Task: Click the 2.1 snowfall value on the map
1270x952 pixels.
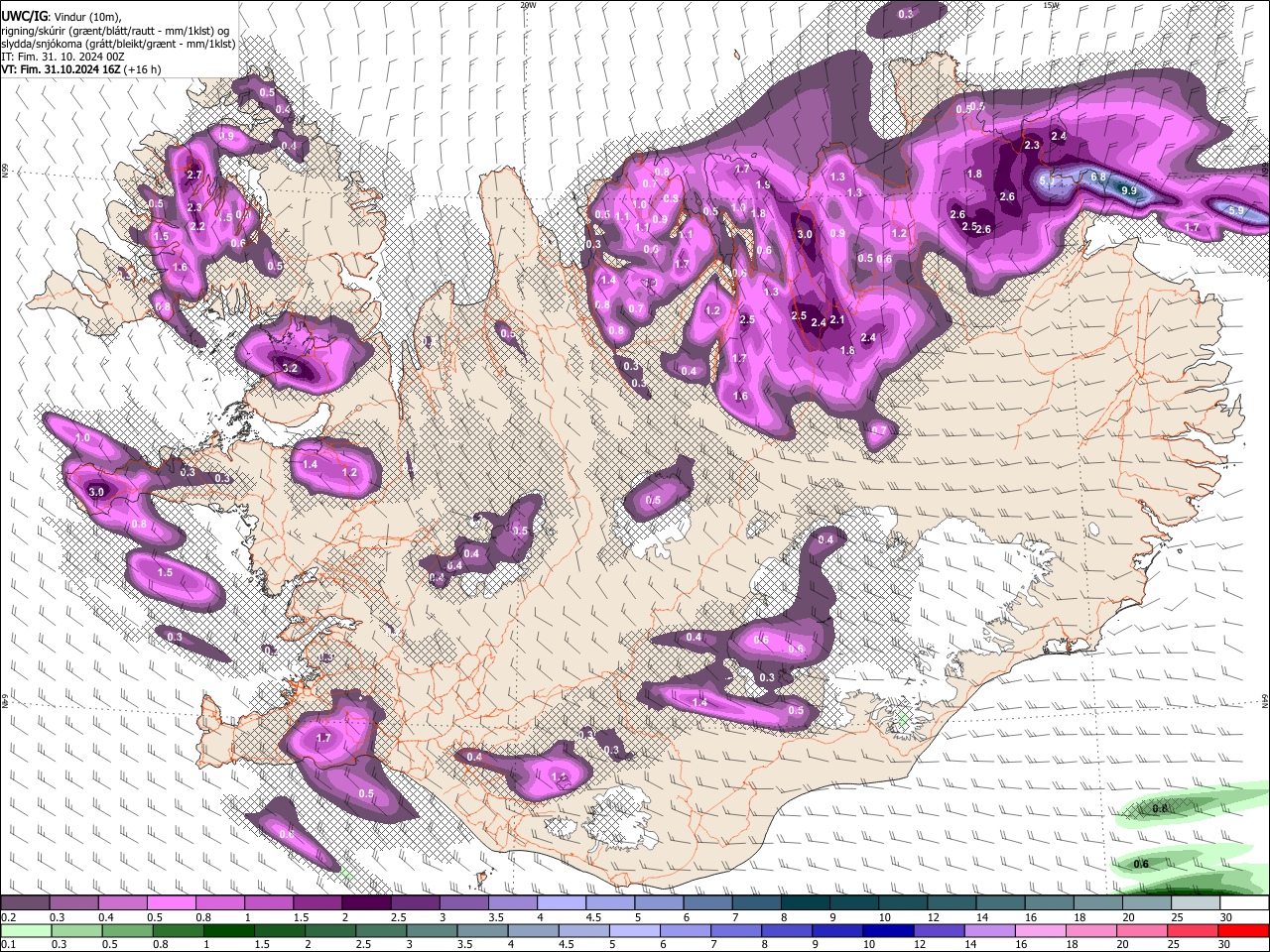Action: [836, 319]
